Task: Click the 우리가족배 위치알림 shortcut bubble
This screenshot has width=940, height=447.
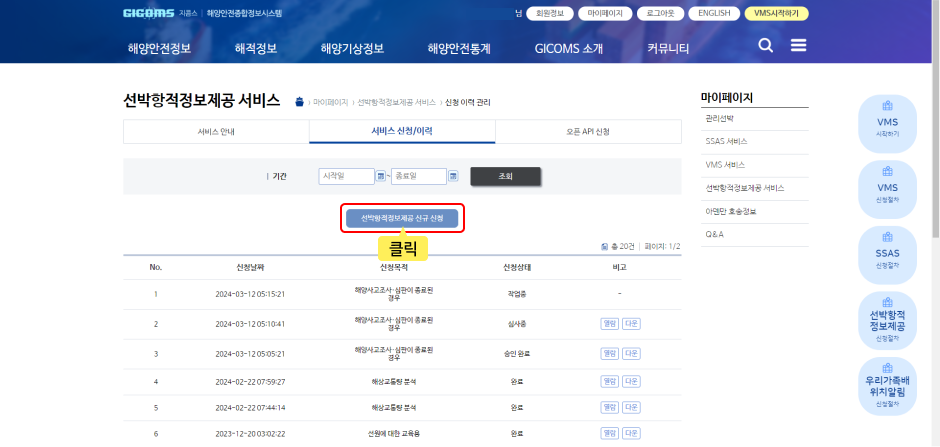Action: (x=887, y=387)
